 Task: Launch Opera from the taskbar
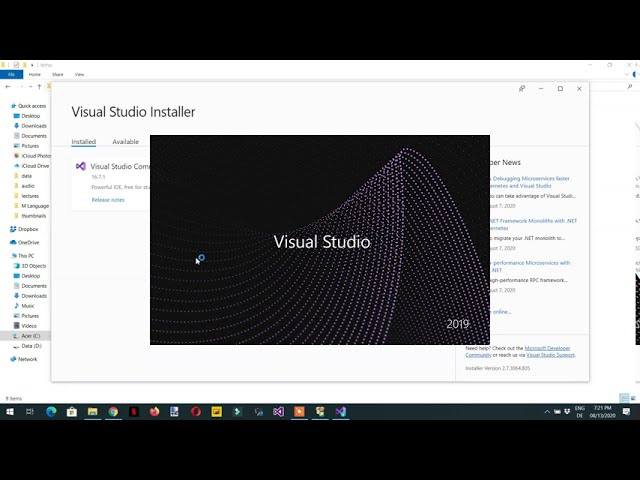(x=196, y=412)
